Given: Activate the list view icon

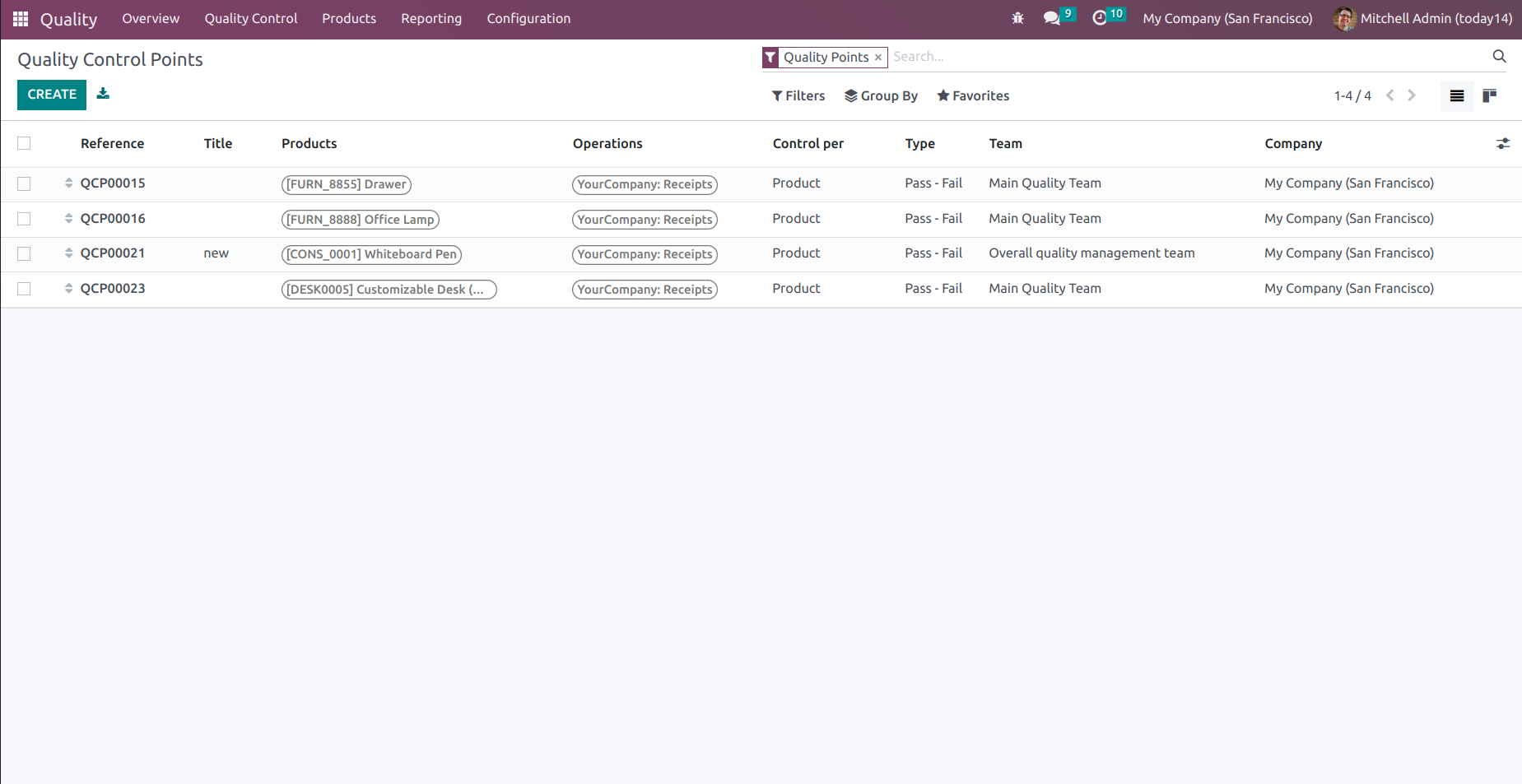Looking at the screenshot, I should 1456,95.
